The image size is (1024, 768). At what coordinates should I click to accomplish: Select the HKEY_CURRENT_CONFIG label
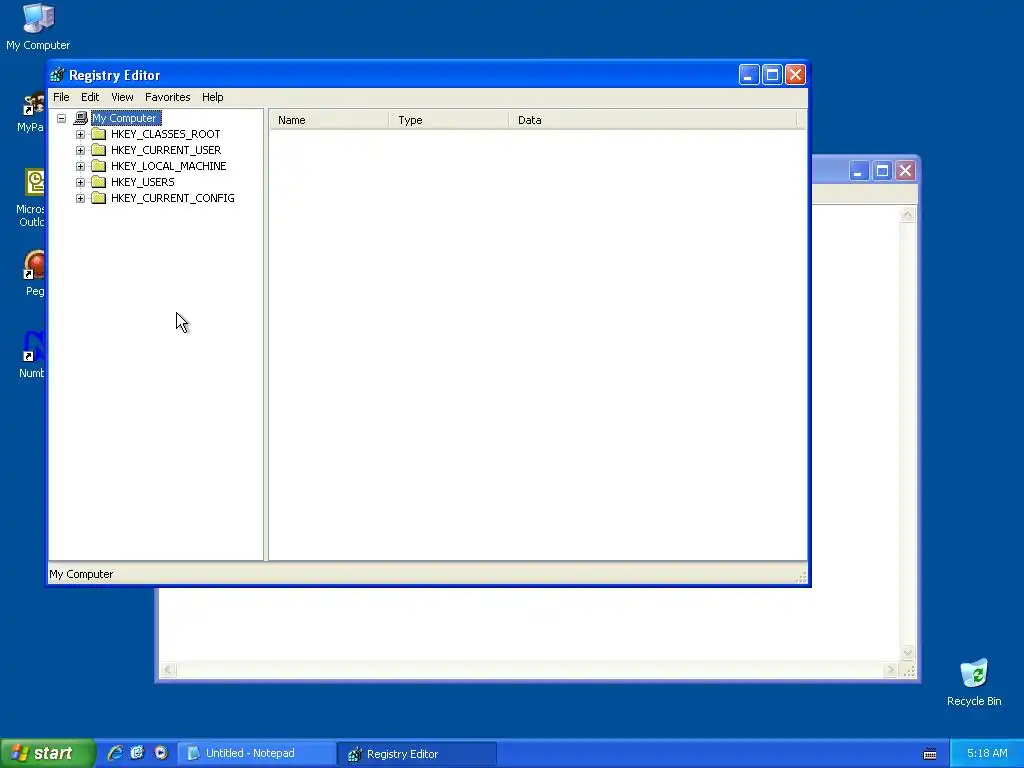[172, 198]
